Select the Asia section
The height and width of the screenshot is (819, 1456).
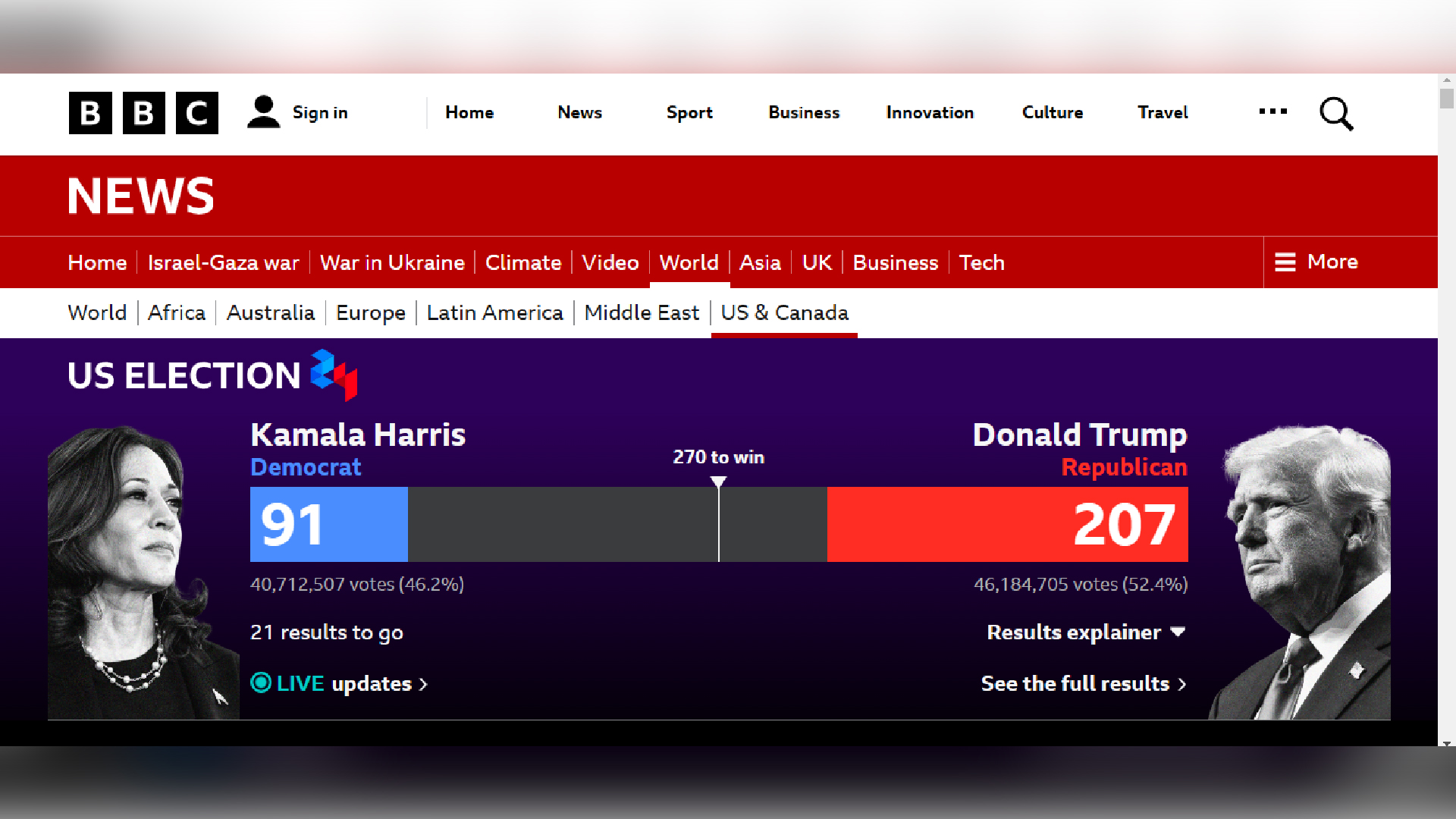[760, 262]
